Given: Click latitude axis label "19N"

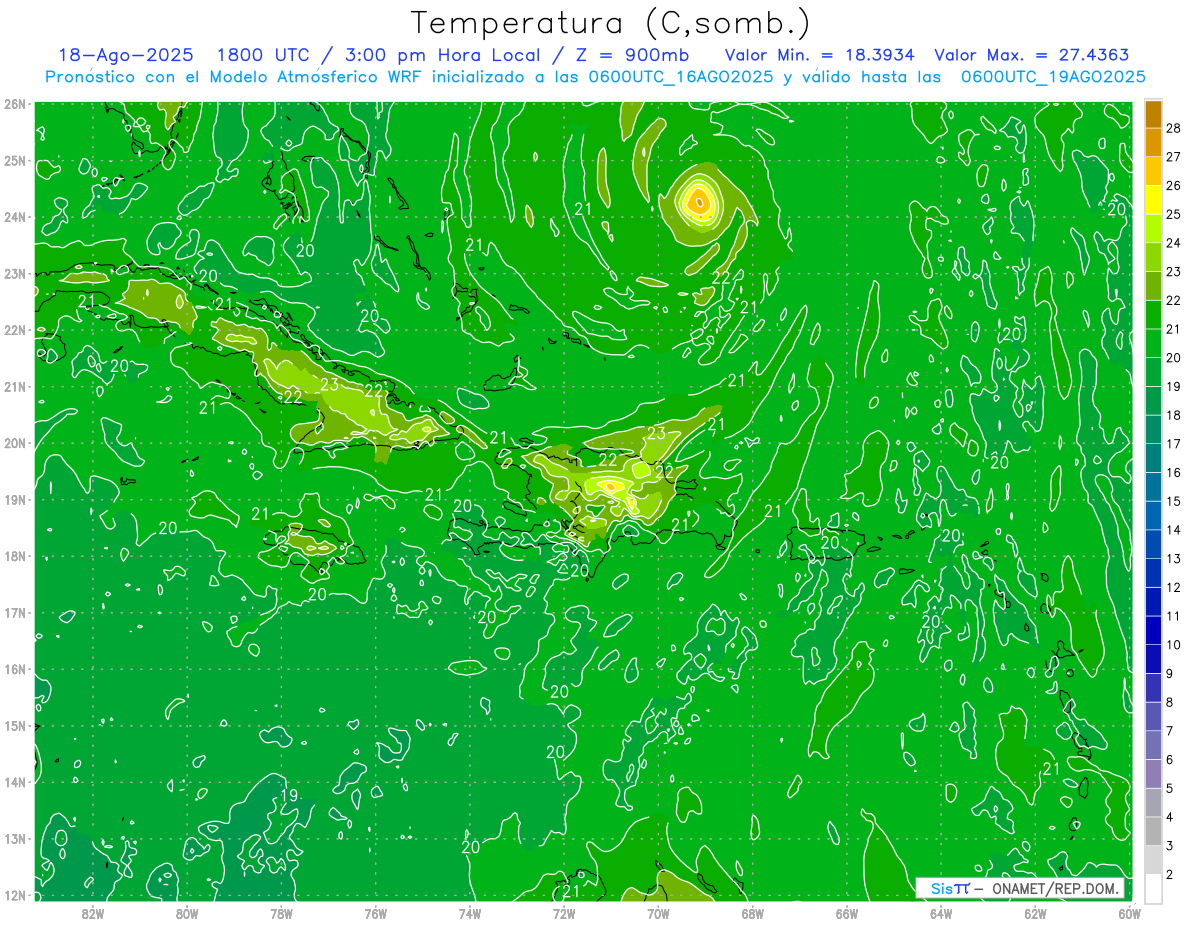Looking at the screenshot, I should (x=16, y=500).
